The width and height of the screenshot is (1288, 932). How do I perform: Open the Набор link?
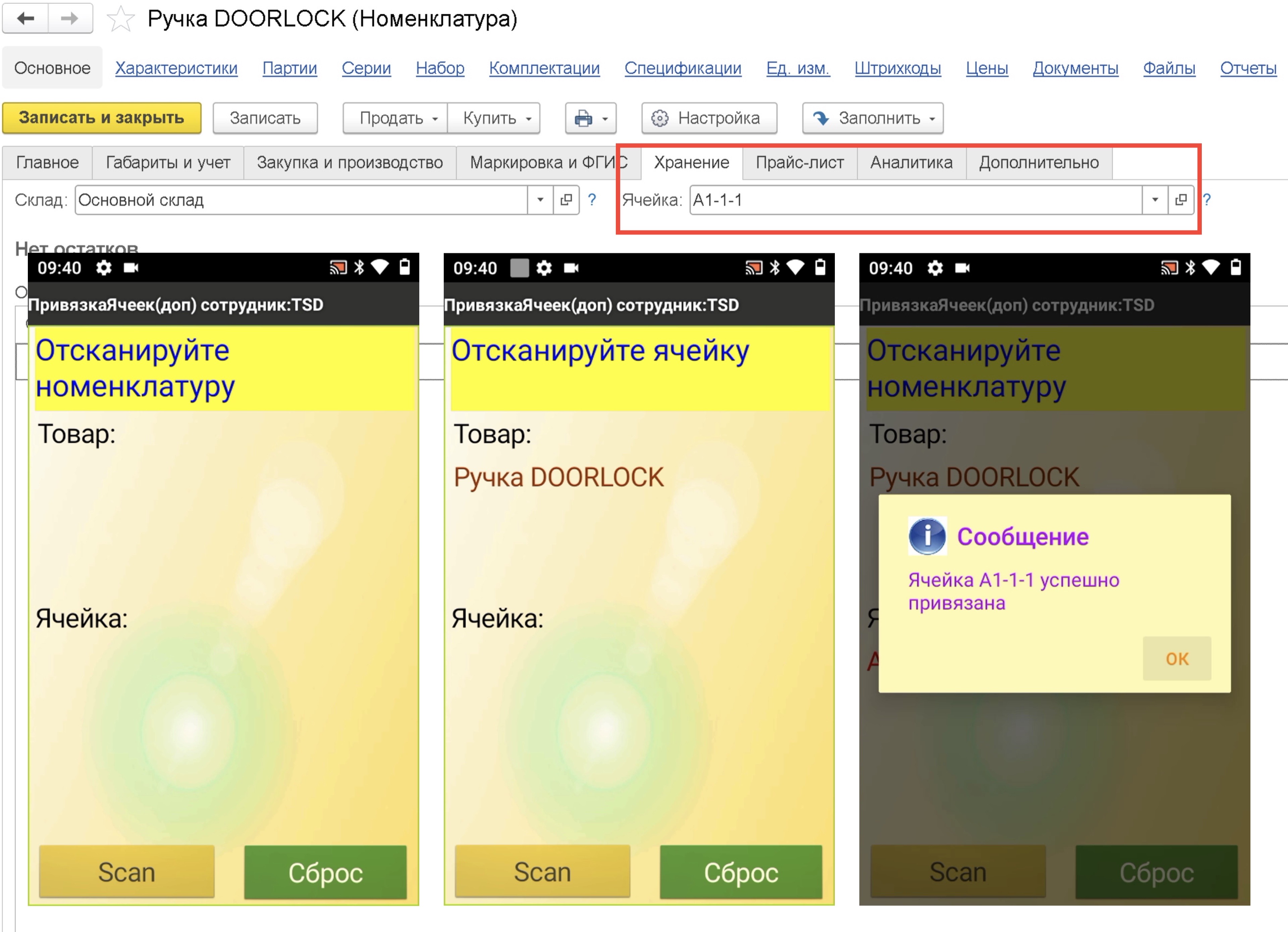coord(440,68)
